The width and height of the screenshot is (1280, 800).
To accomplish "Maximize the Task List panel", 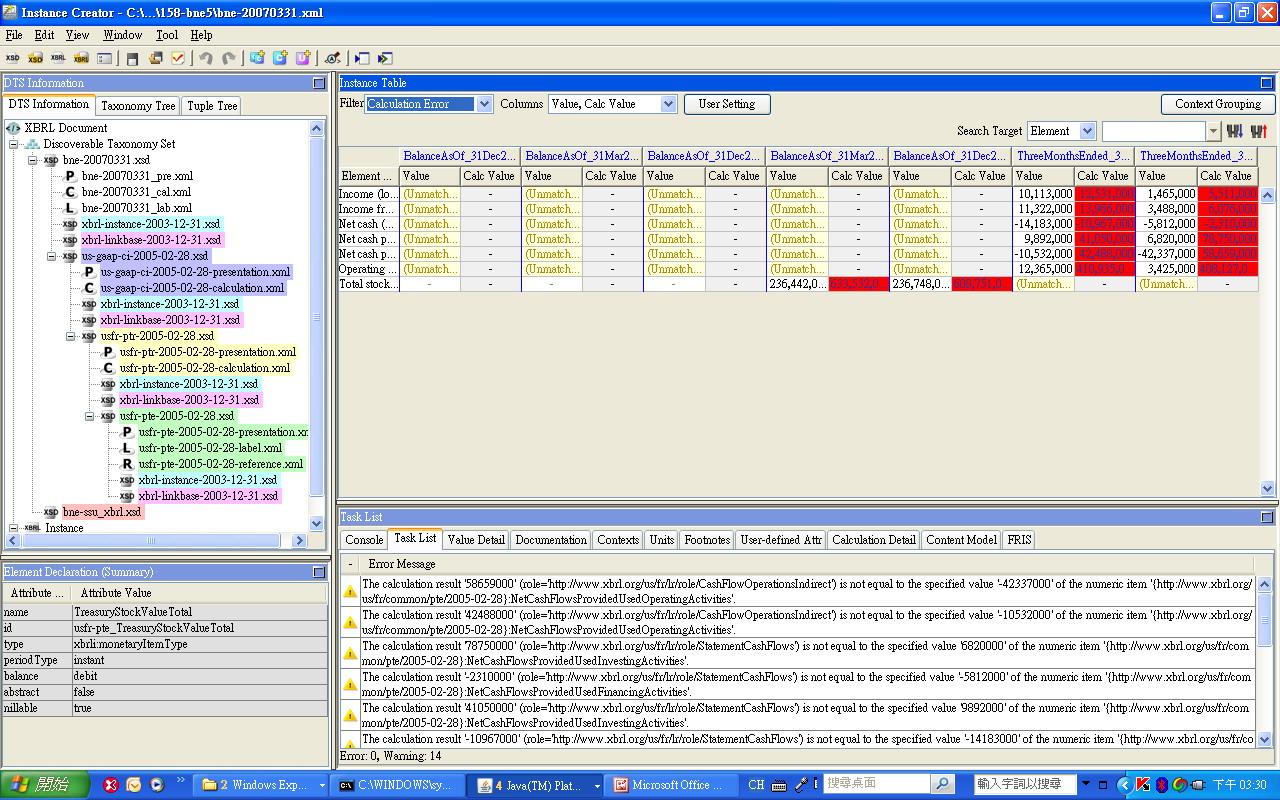I will 1266,517.
